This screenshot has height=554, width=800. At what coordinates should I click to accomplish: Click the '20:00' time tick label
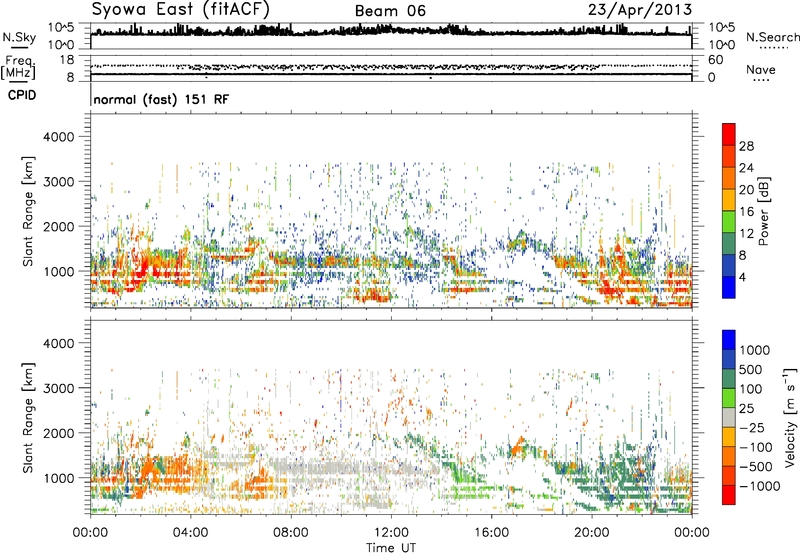click(592, 533)
